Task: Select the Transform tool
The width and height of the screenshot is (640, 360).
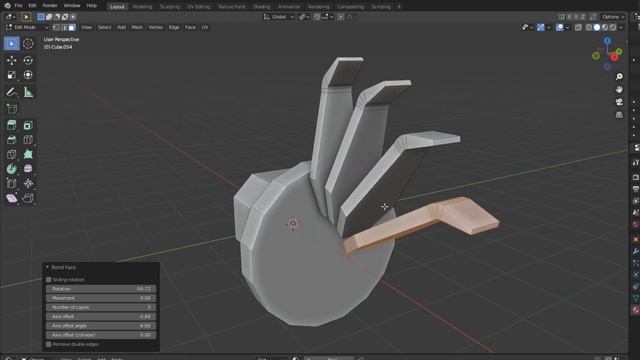Action: point(28,75)
